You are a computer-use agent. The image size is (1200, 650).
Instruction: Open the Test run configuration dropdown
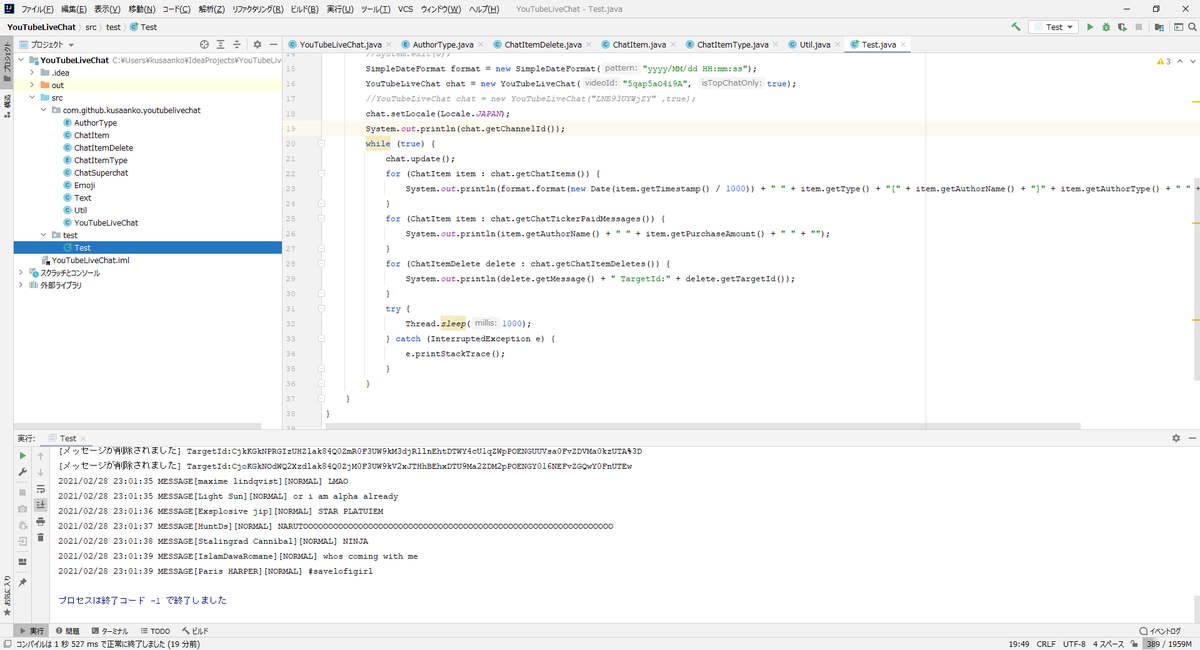tap(1054, 27)
